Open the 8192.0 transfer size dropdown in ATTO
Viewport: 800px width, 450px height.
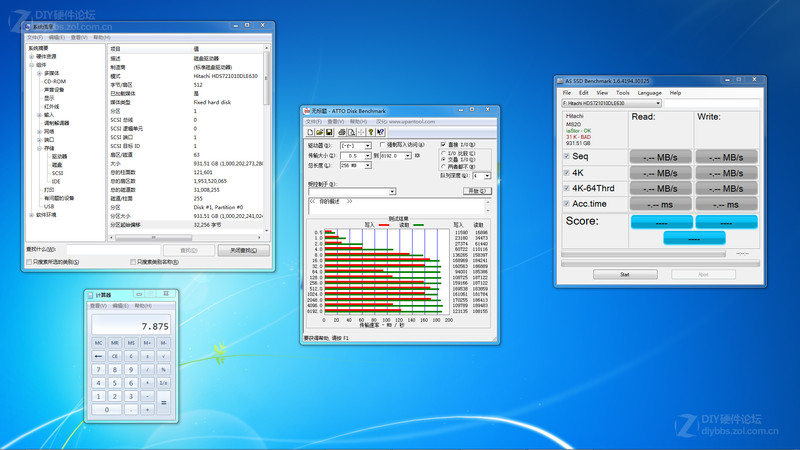pos(408,156)
